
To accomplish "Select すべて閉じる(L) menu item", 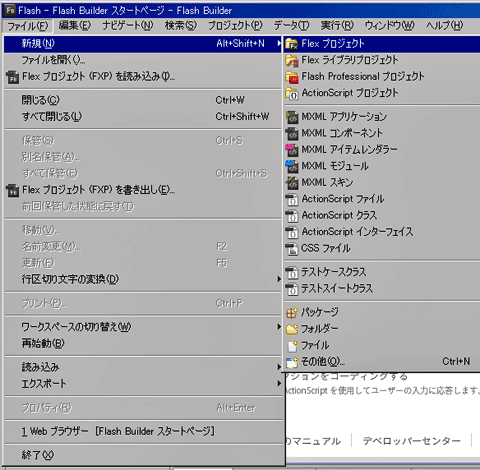I will tap(143, 116).
